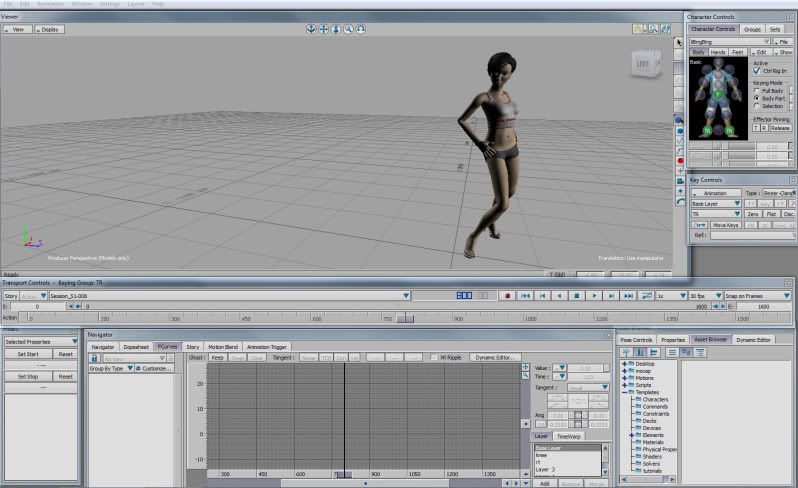This screenshot has width=798, height=488.
Task: Jump to the timeline start with go-to-beginning button
Action: [x=525, y=296]
